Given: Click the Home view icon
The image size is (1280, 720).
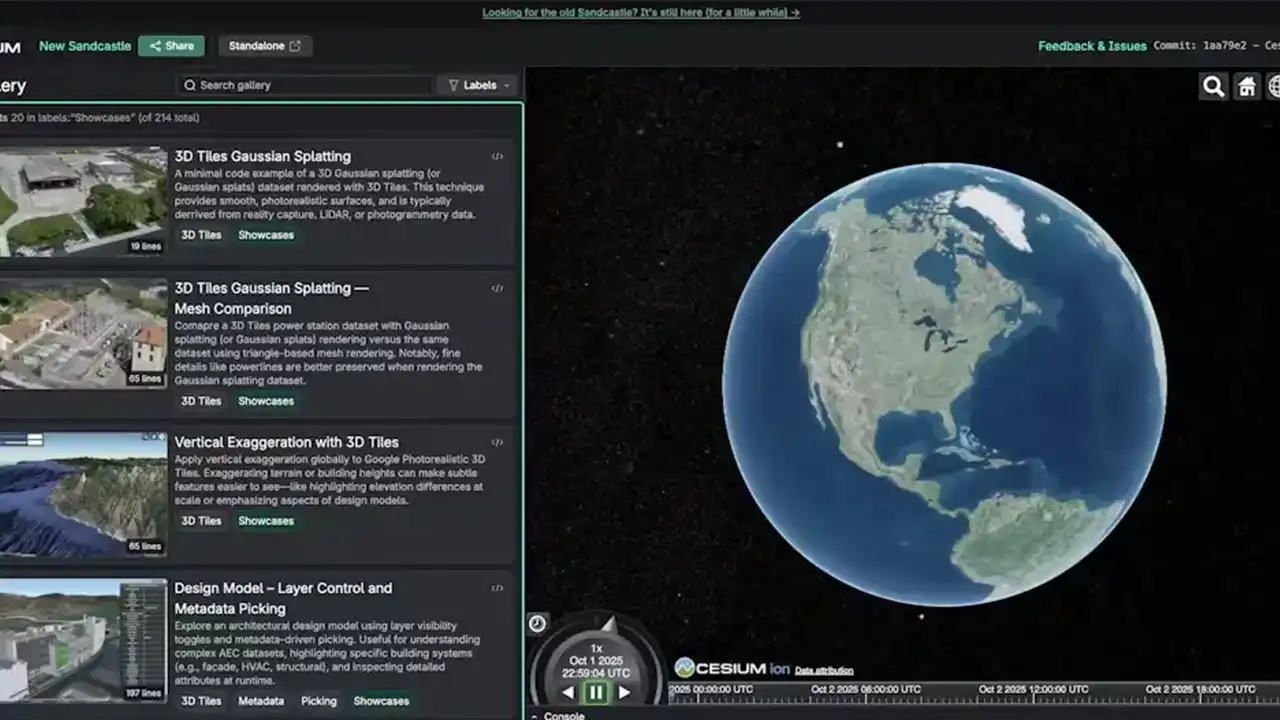Looking at the screenshot, I should point(1246,87).
